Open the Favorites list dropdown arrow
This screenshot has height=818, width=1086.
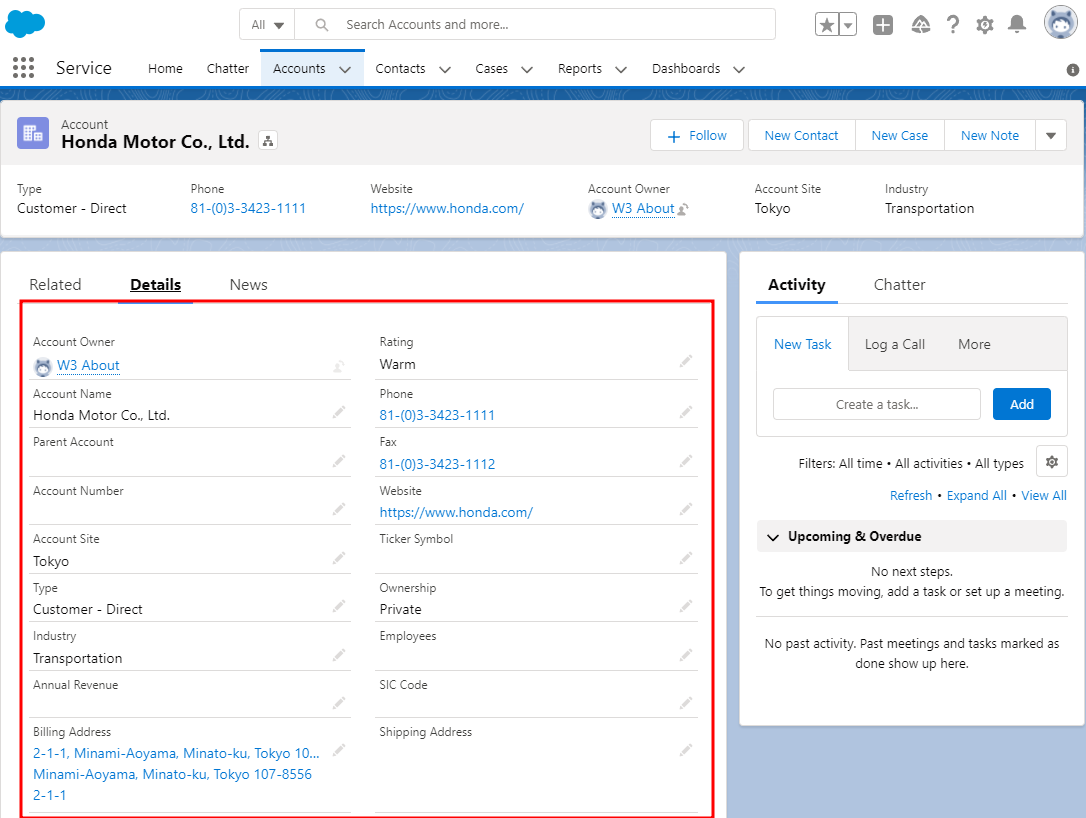(848, 25)
